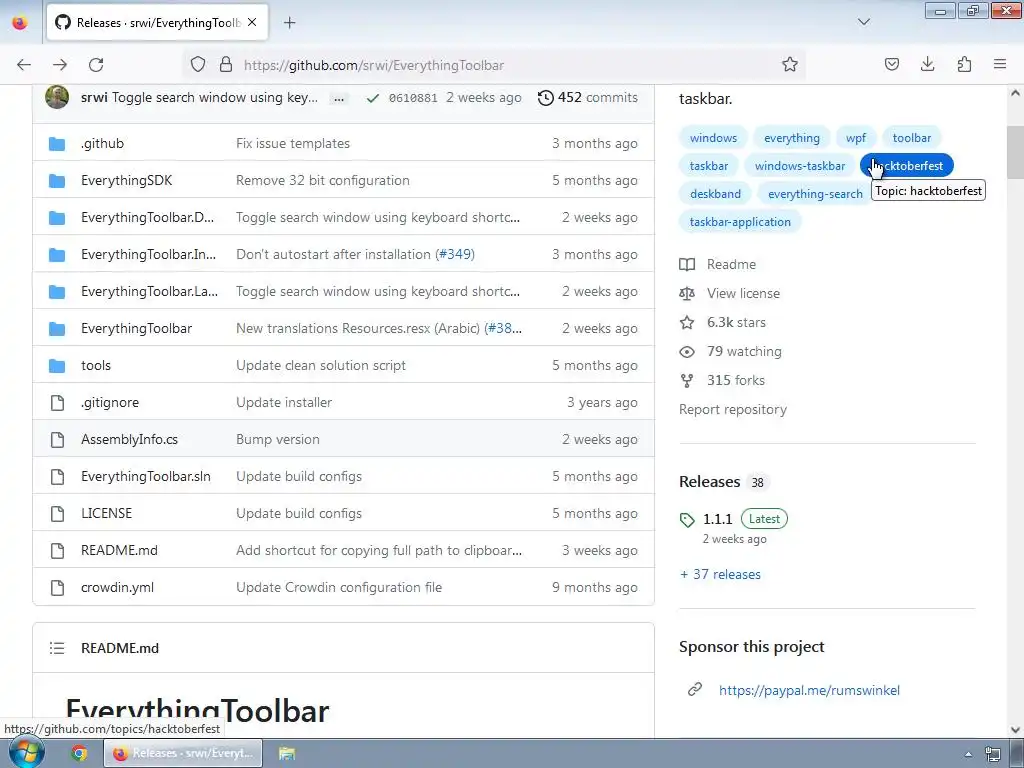This screenshot has height=768, width=1024.
Task: Expand commit message ellipsis button
Action: pos(338,98)
